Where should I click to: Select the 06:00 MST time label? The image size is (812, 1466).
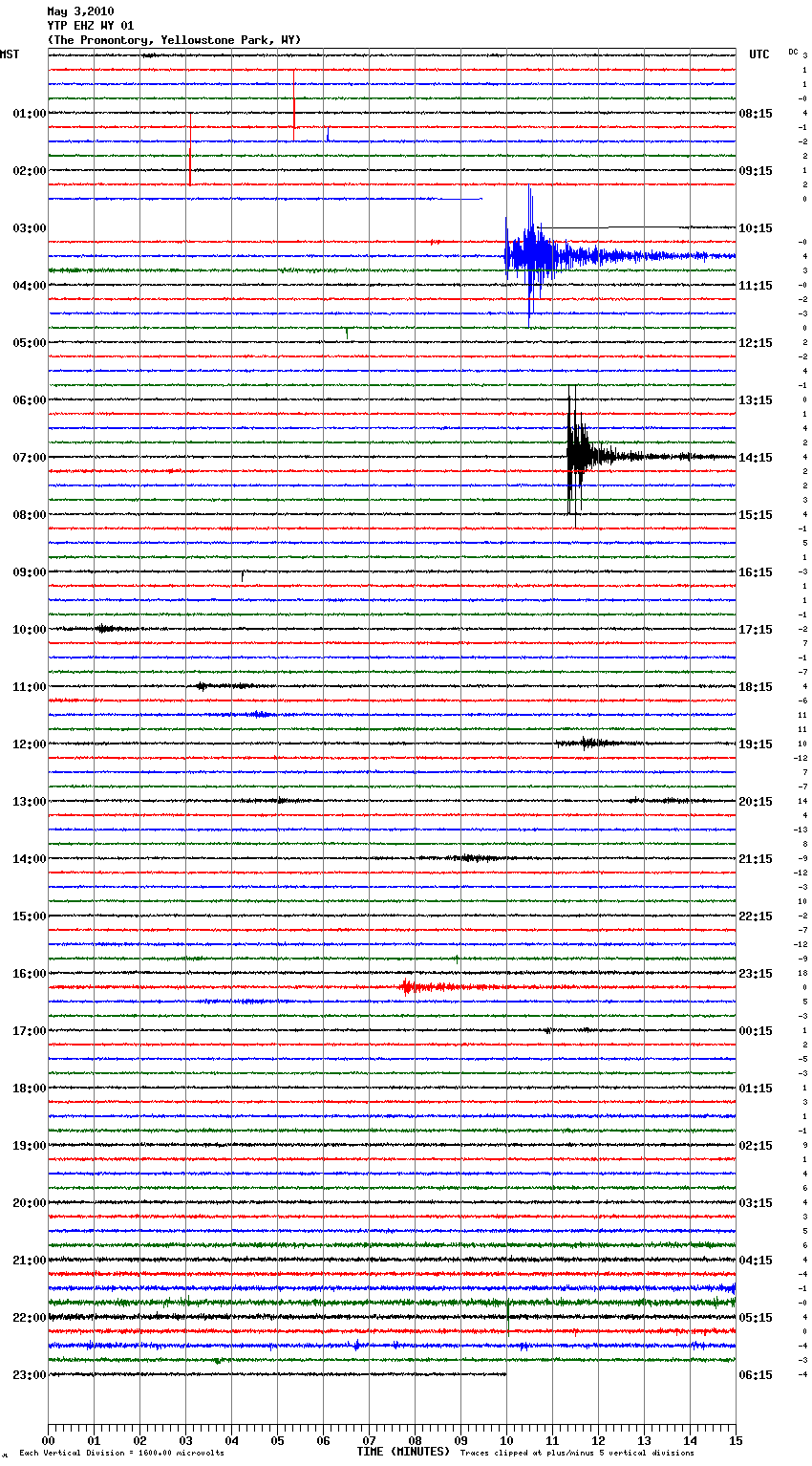tap(30, 400)
